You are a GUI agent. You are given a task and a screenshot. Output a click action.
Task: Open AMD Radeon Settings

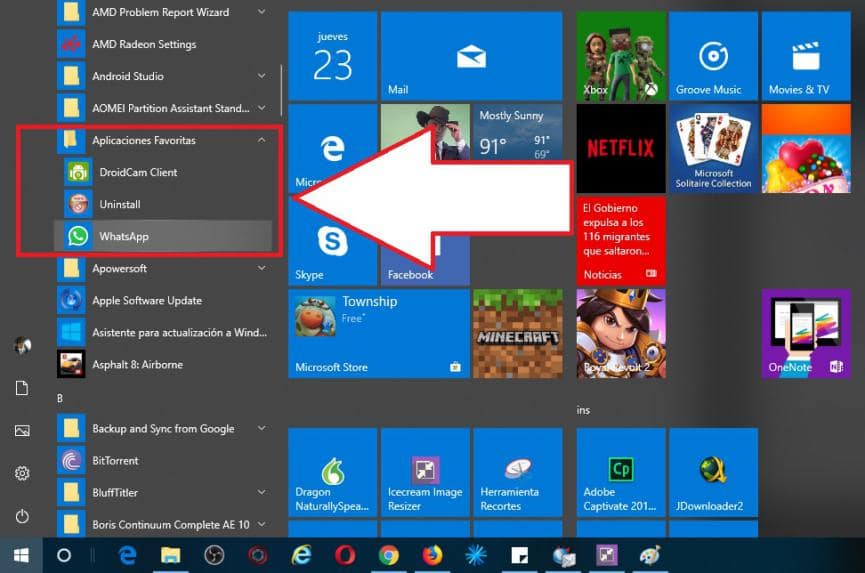point(163,44)
